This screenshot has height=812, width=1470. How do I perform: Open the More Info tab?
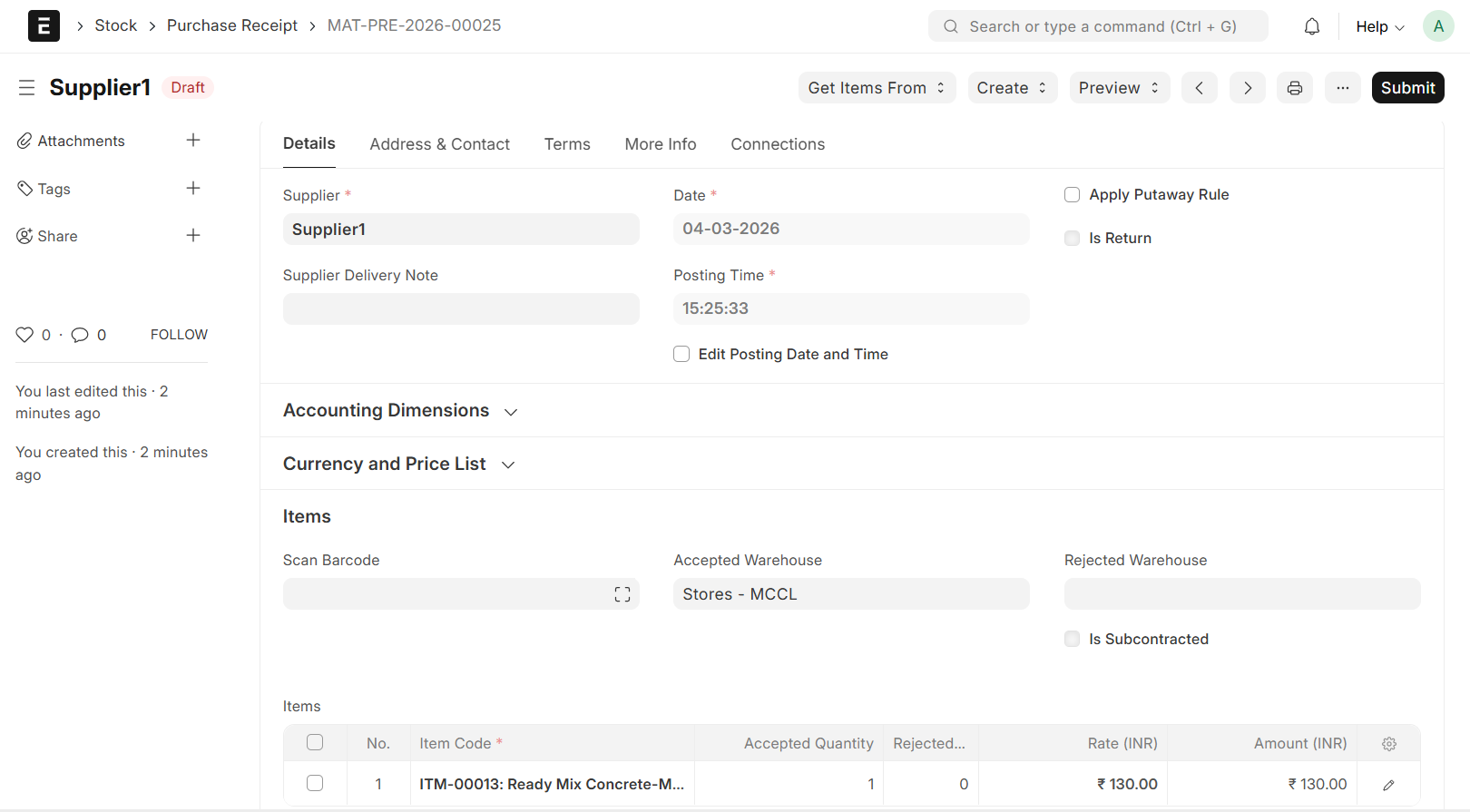[x=660, y=144]
